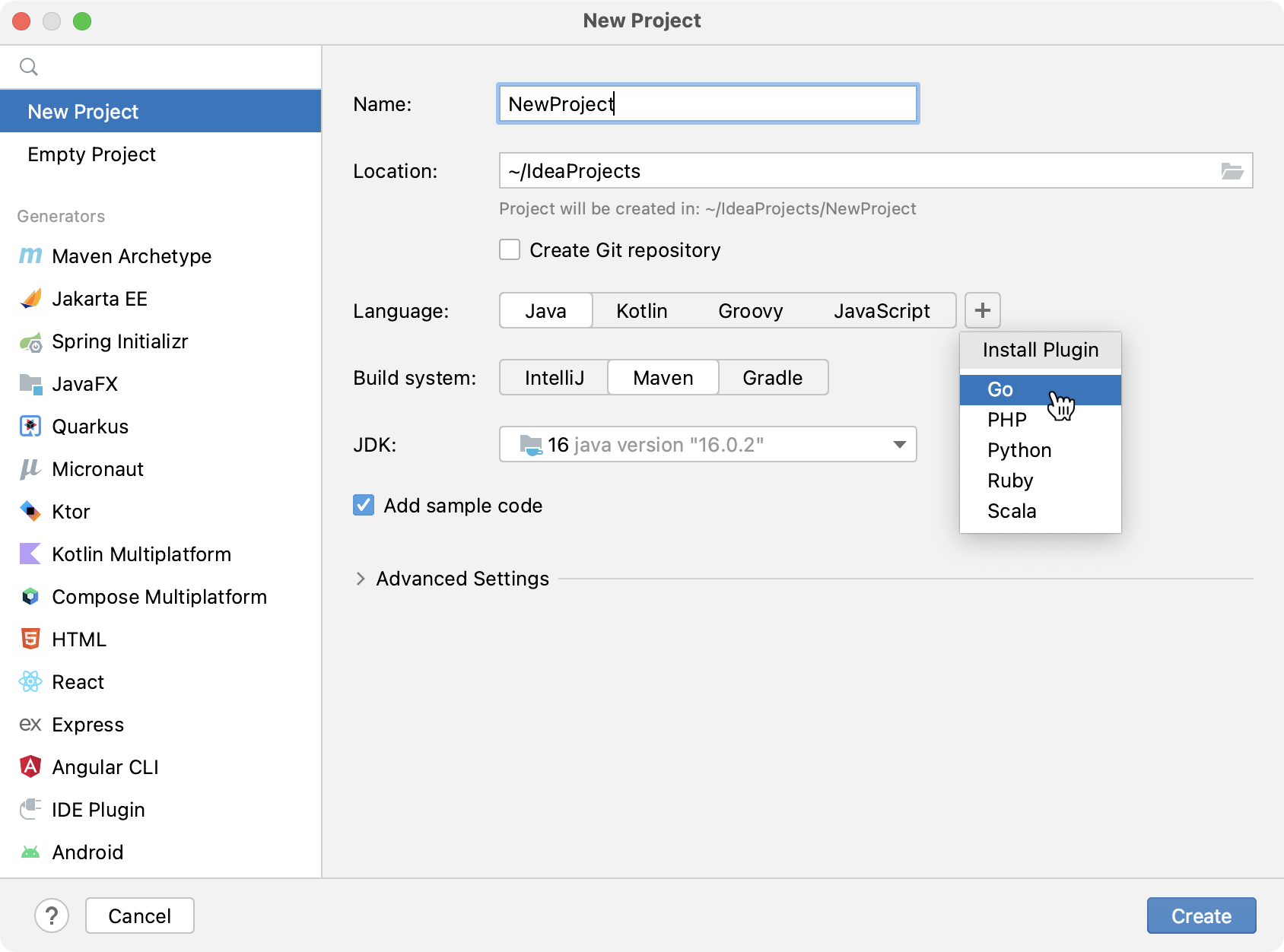Pick Python from Install Plugin menu

coord(1040,450)
